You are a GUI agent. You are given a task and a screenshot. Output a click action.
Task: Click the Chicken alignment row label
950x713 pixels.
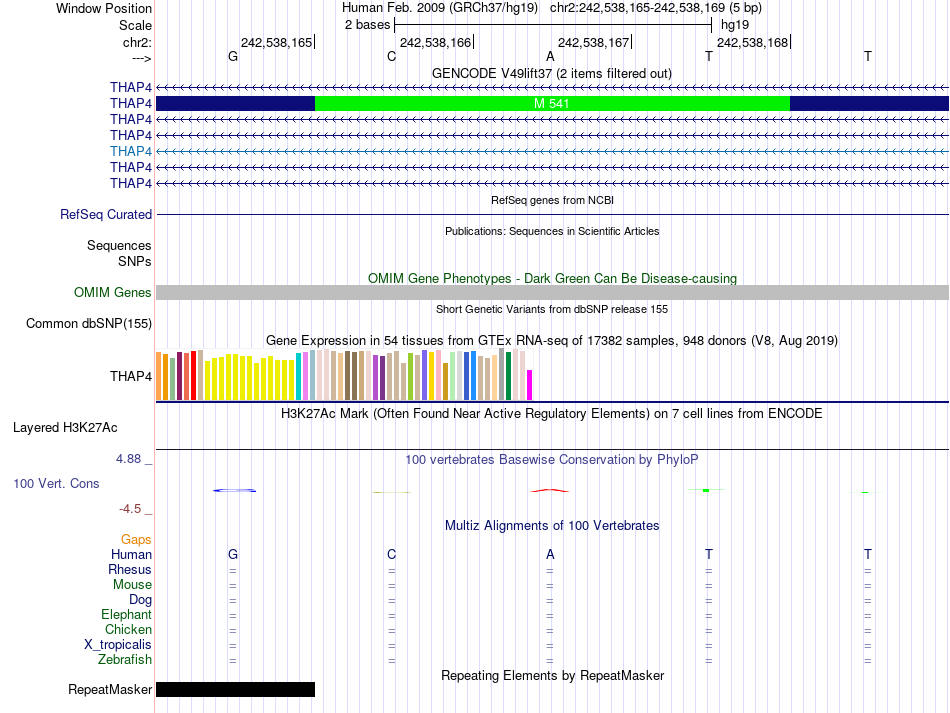click(128, 629)
